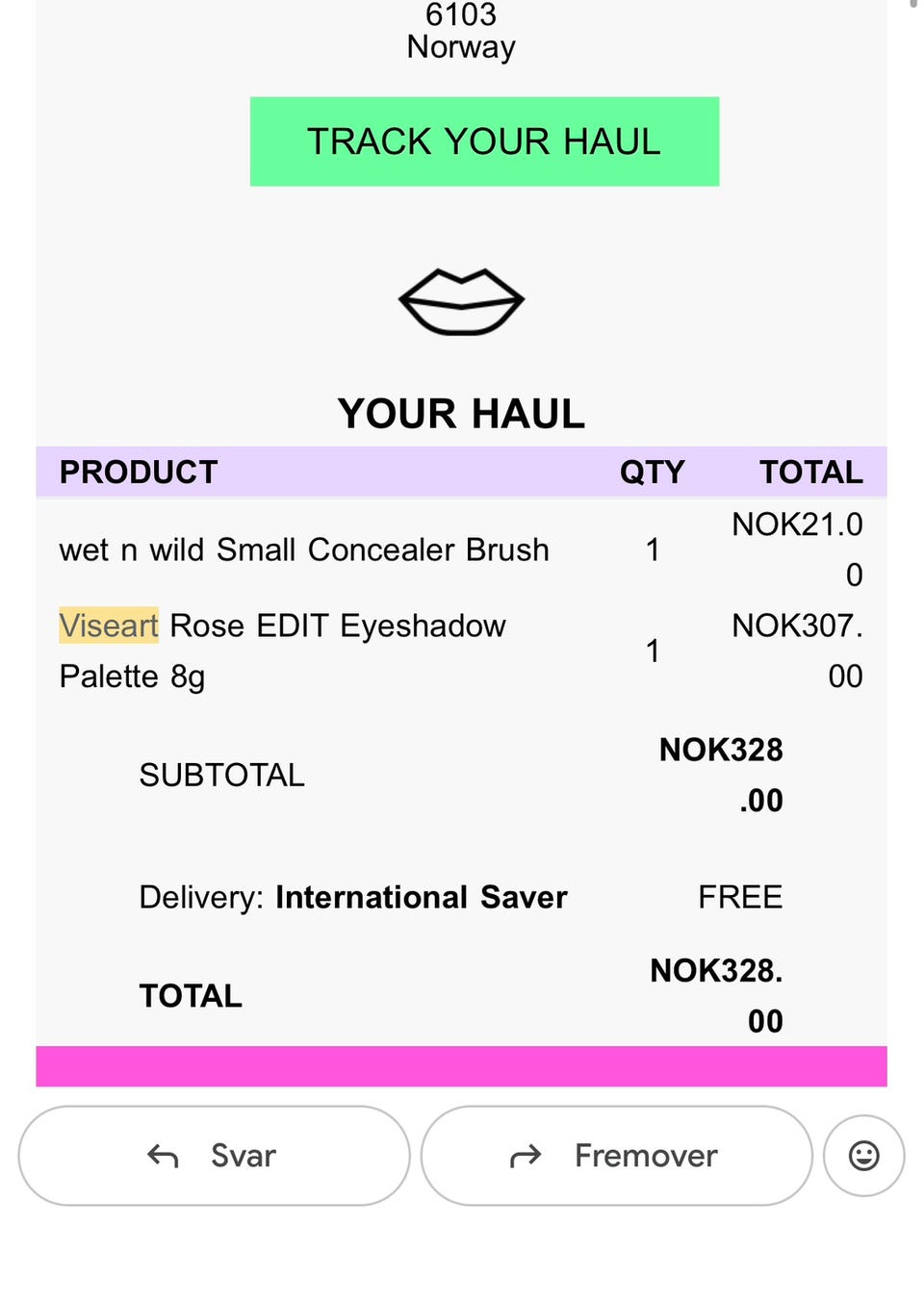The height and width of the screenshot is (1303, 924).
Task: Click the TRACK YOUR HAUL button
Action: 484,141
